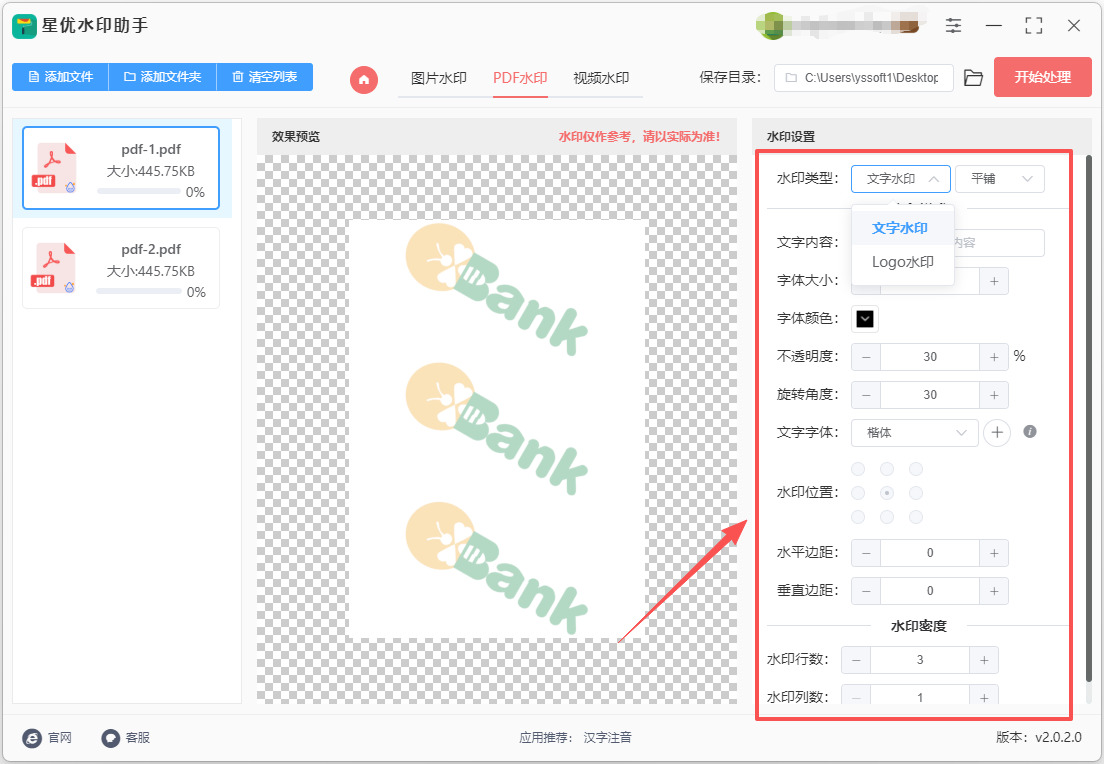The width and height of the screenshot is (1104, 764).
Task: Select top-center watermark position radio
Action: click(887, 469)
